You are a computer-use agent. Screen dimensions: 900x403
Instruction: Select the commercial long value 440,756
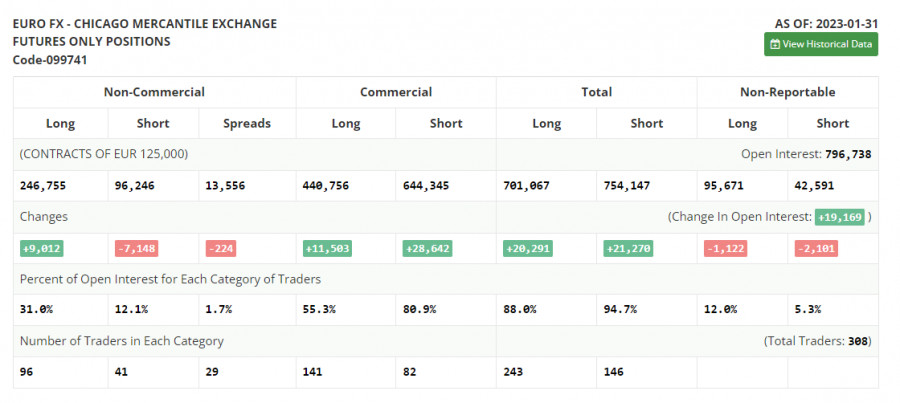coord(325,186)
